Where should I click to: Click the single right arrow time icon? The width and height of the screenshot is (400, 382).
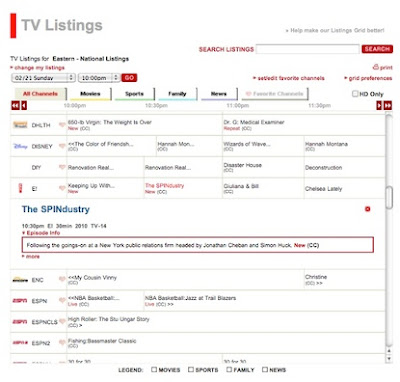pos(379,106)
